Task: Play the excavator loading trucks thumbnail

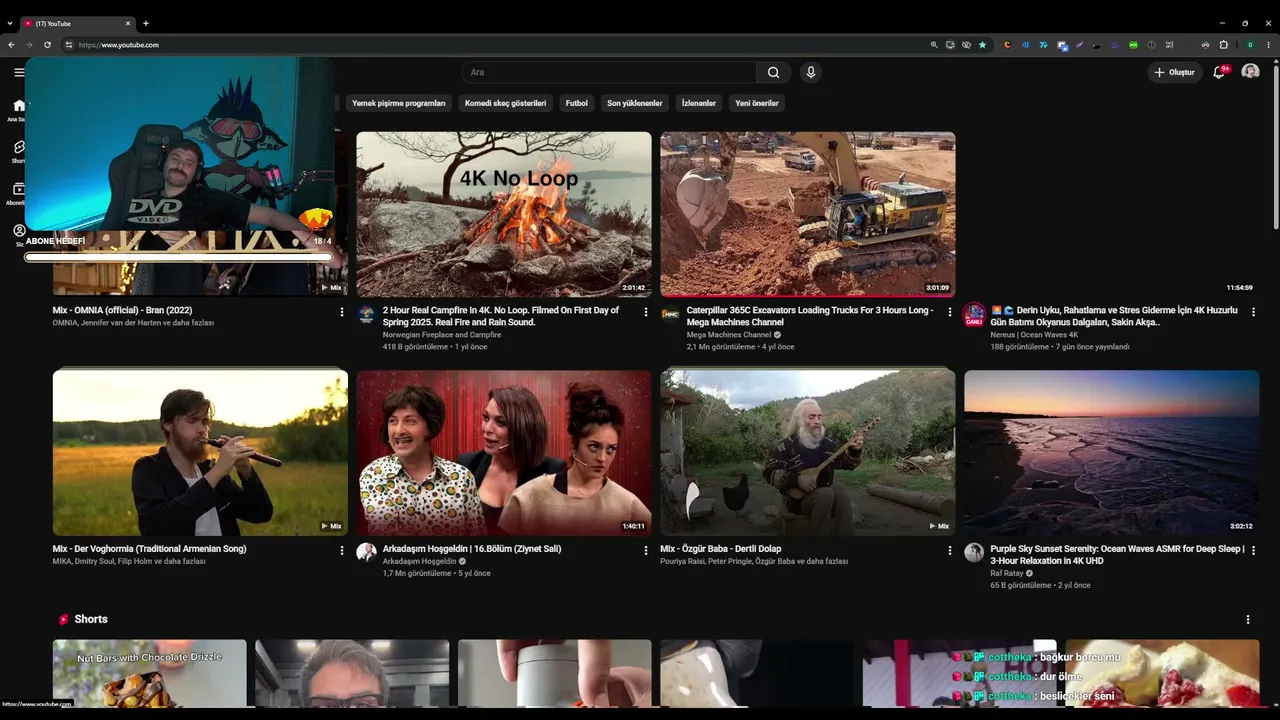Action: tap(808, 214)
